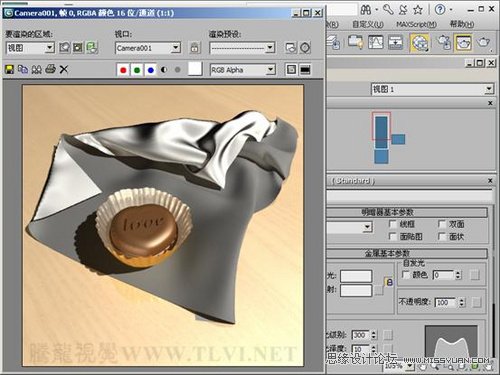Click the 不透明度 opacity value field

[446, 302]
